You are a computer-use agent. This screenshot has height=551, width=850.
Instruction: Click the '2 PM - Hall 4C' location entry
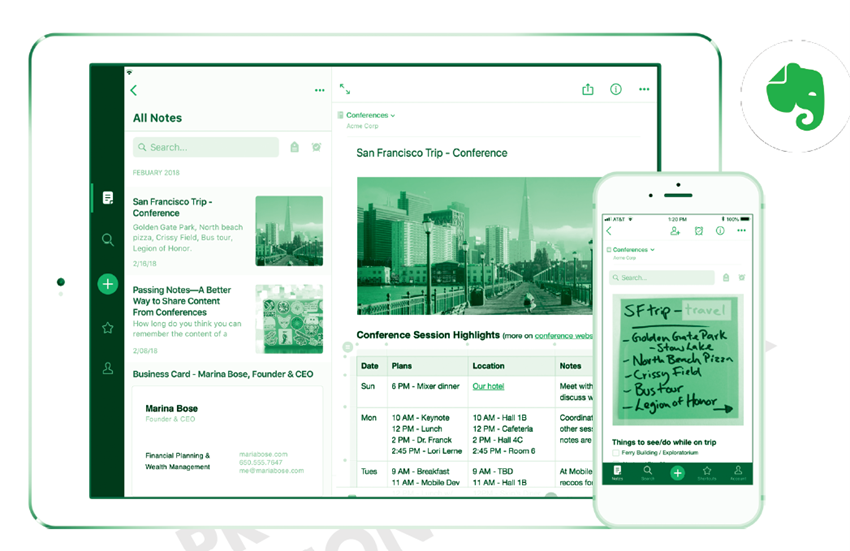(498, 440)
